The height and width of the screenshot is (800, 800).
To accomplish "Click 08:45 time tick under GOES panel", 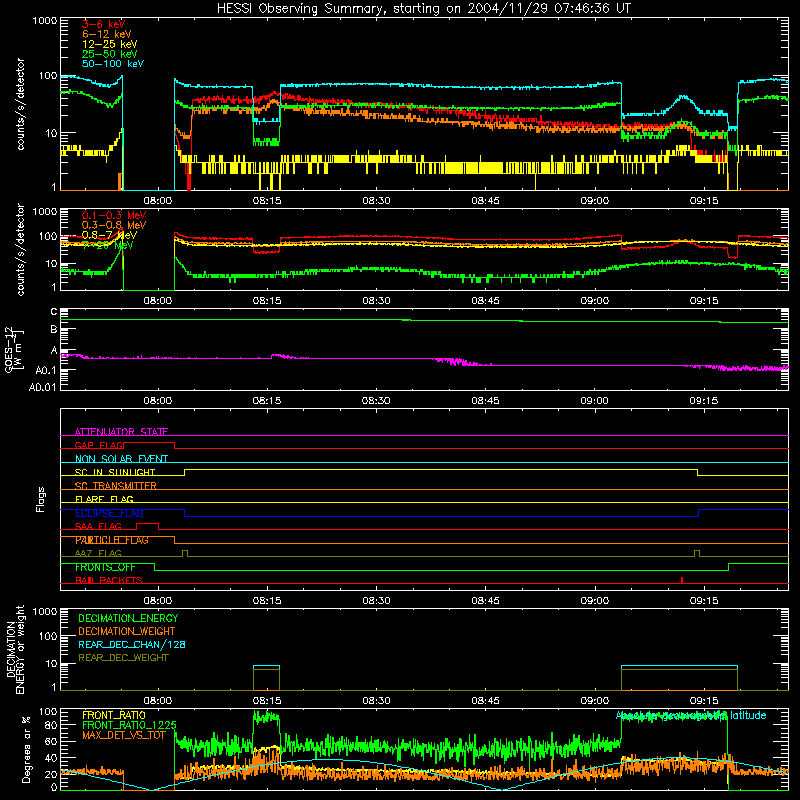I will point(485,401).
